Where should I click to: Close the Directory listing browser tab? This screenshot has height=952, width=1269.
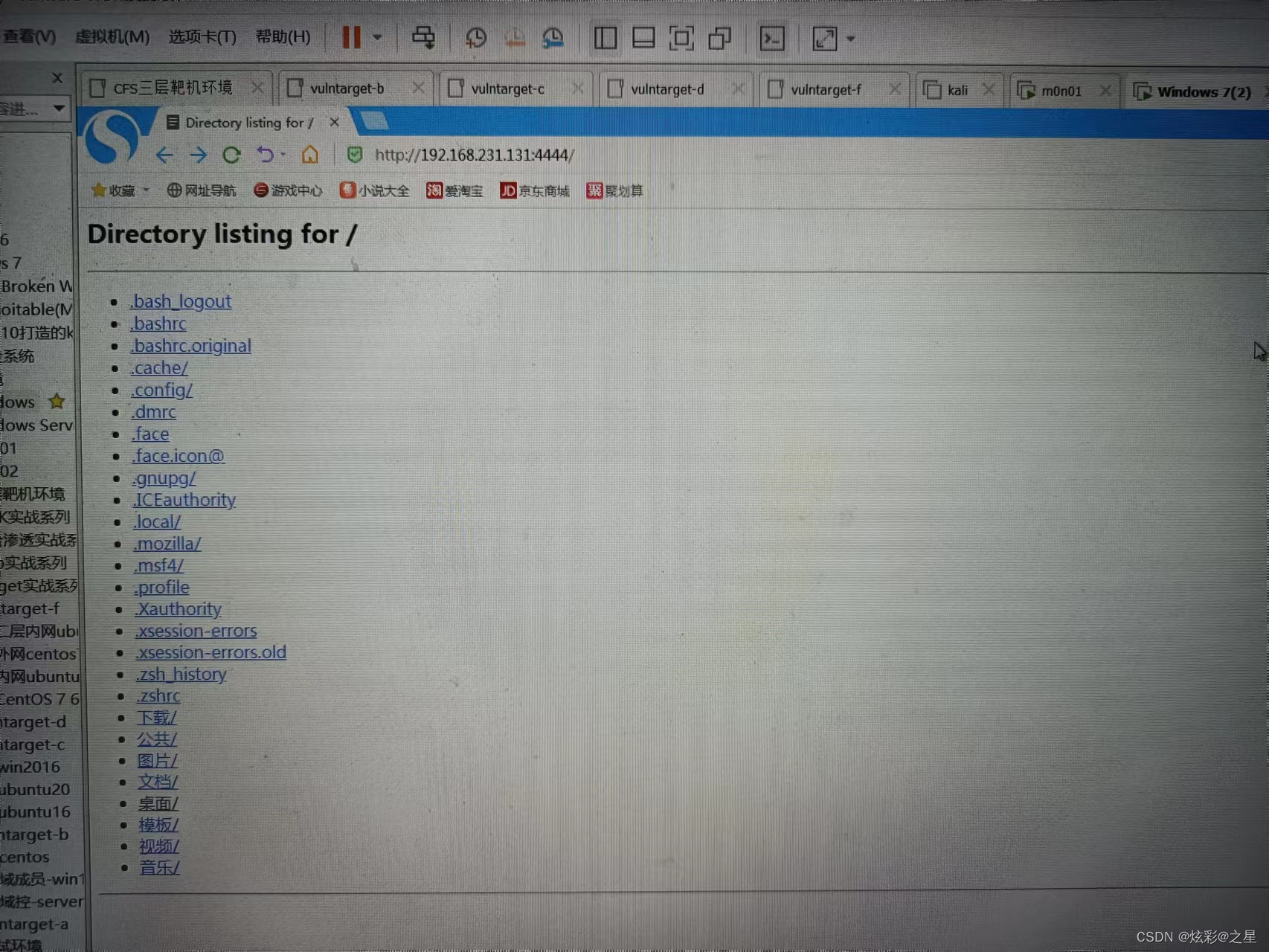pyautogui.click(x=334, y=122)
